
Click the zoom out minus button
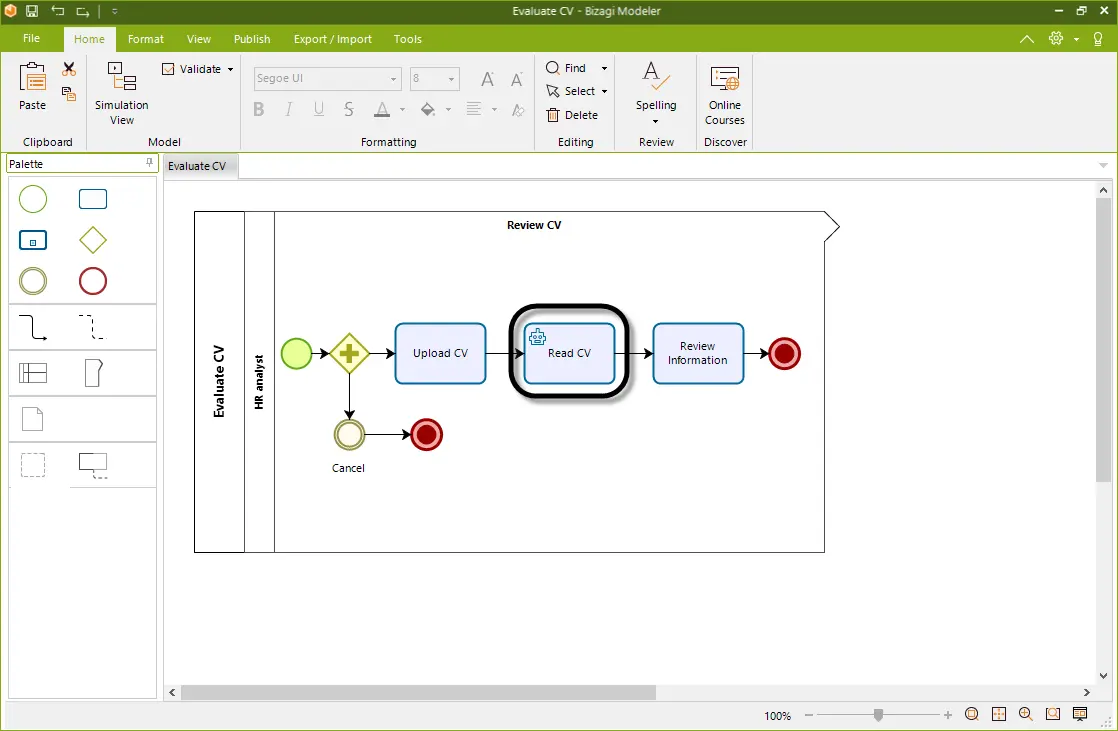click(x=809, y=715)
